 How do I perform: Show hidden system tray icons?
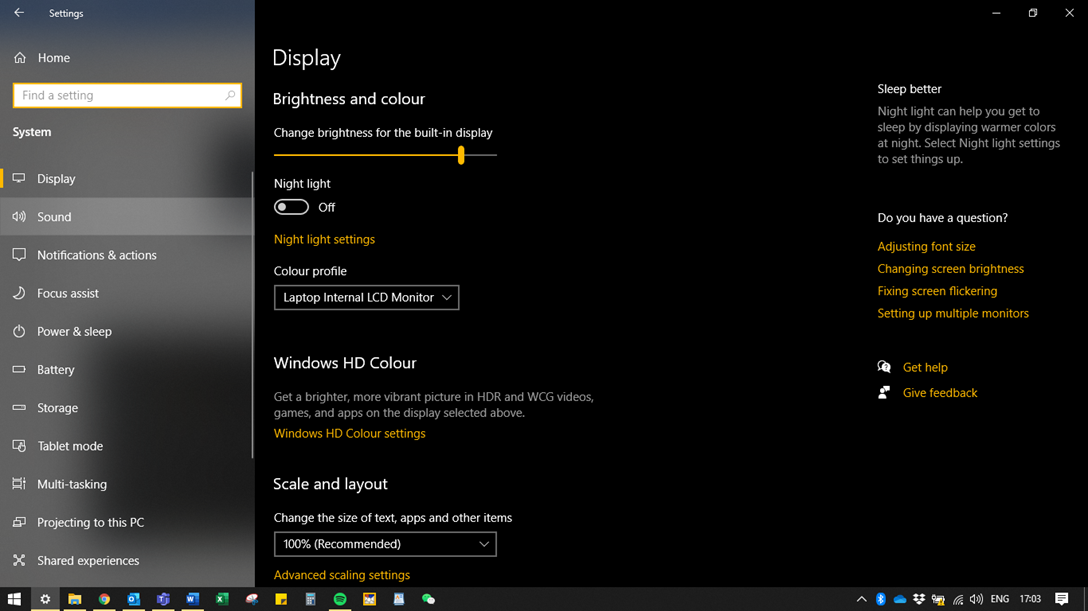pyautogui.click(x=861, y=600)
